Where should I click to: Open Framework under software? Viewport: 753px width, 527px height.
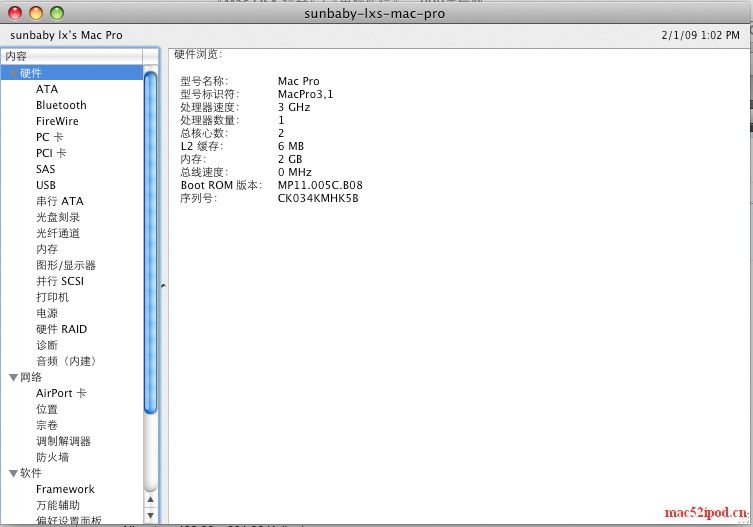pos(65,489)
